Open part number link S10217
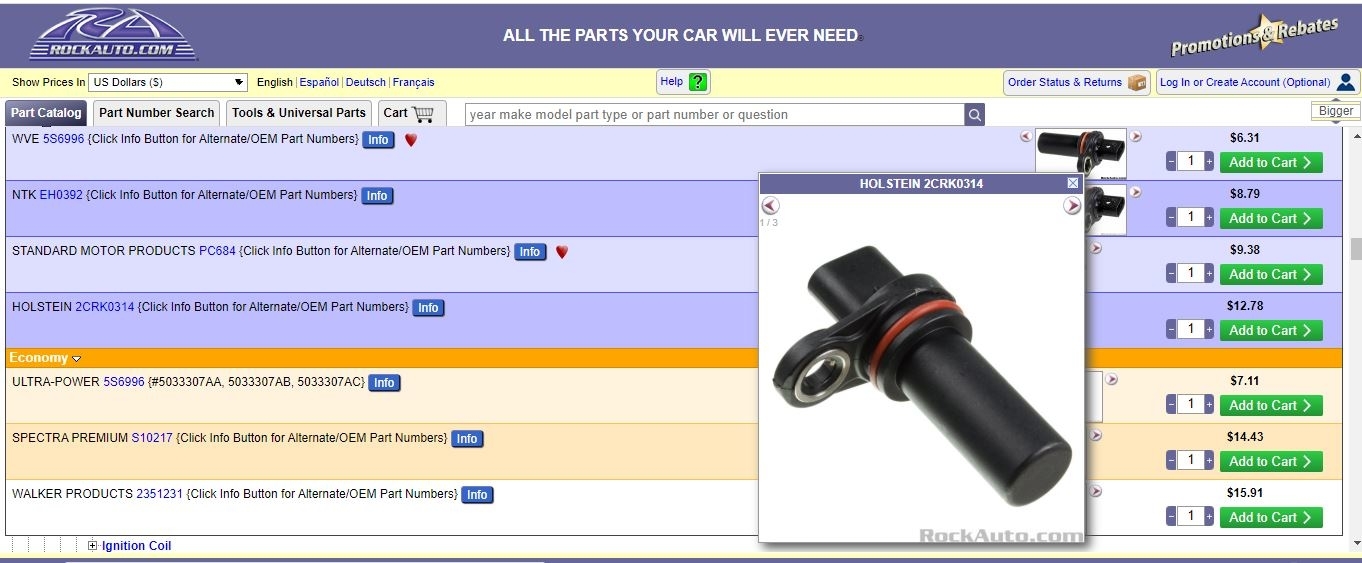Viewport: 1362px width, 563px height. [152, 438]
